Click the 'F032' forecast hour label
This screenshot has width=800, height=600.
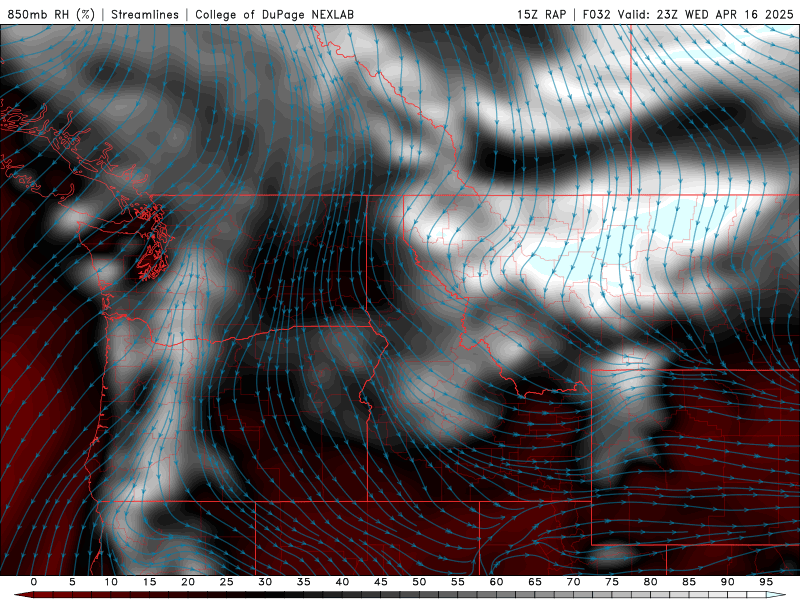pyautogui.click(x=596, y=14)
